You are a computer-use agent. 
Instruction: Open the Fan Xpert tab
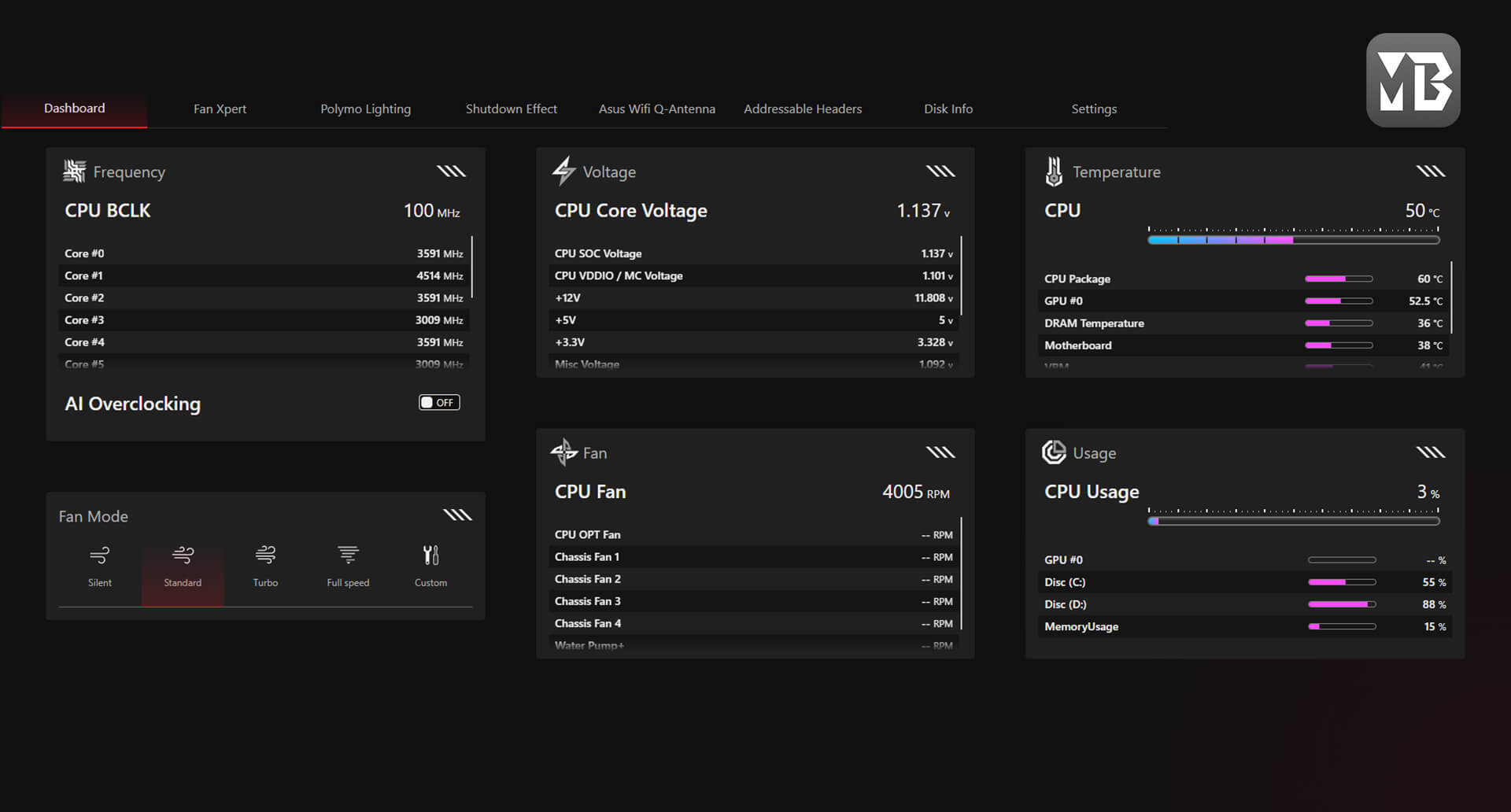point(220,109)
